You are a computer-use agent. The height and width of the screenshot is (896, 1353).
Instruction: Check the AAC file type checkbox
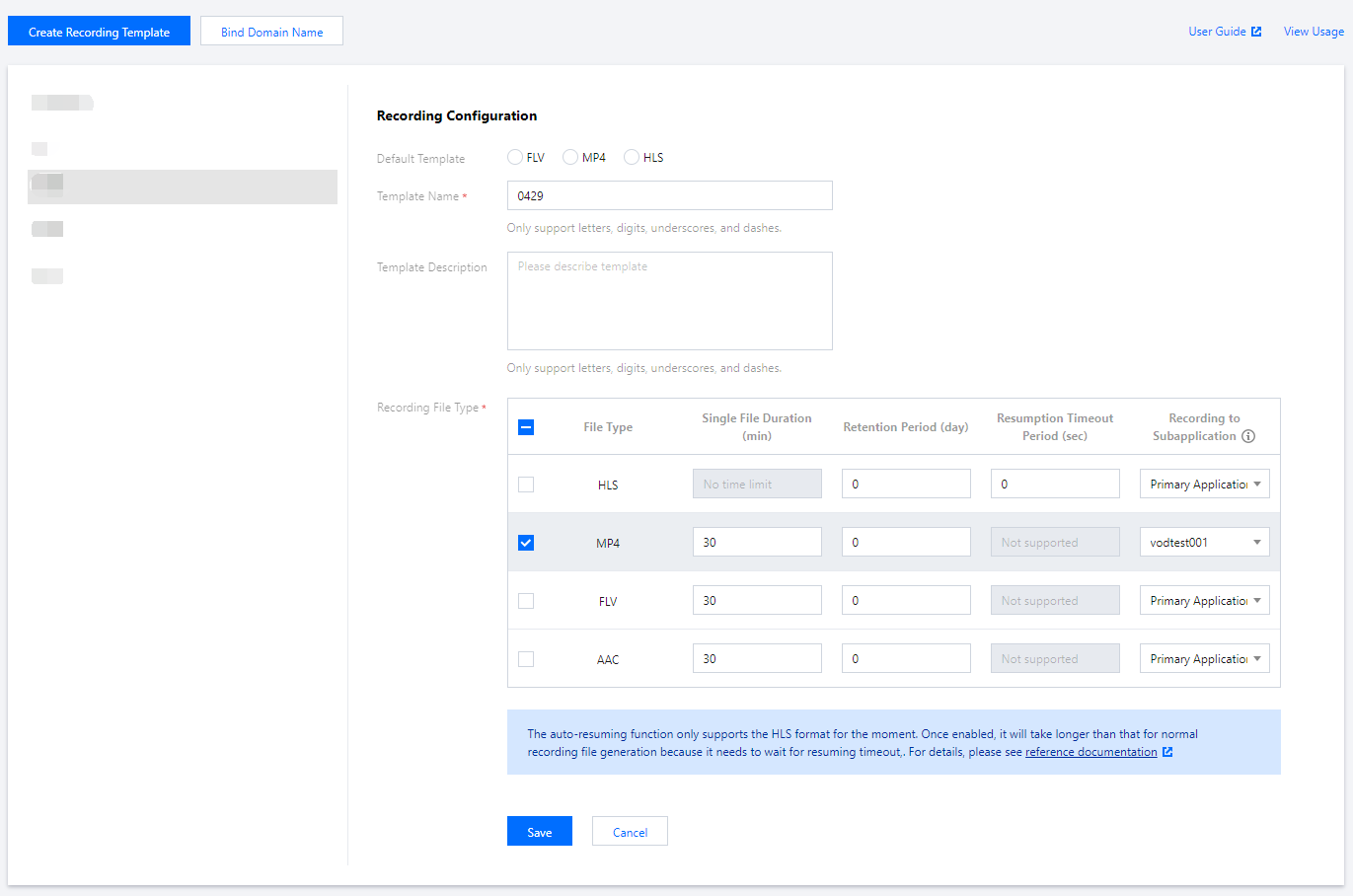(526, 659)
